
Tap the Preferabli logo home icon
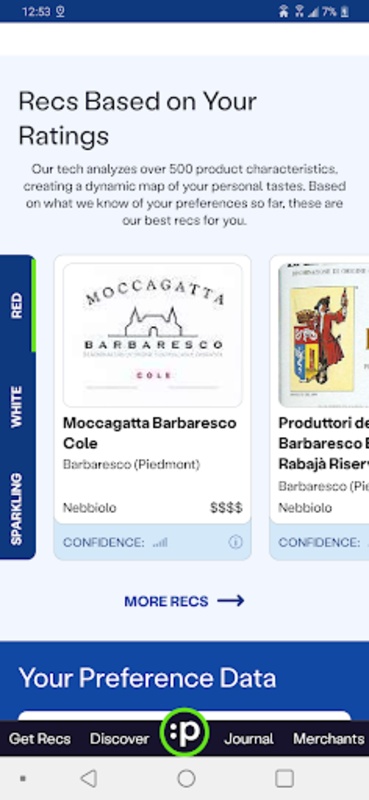184,733
